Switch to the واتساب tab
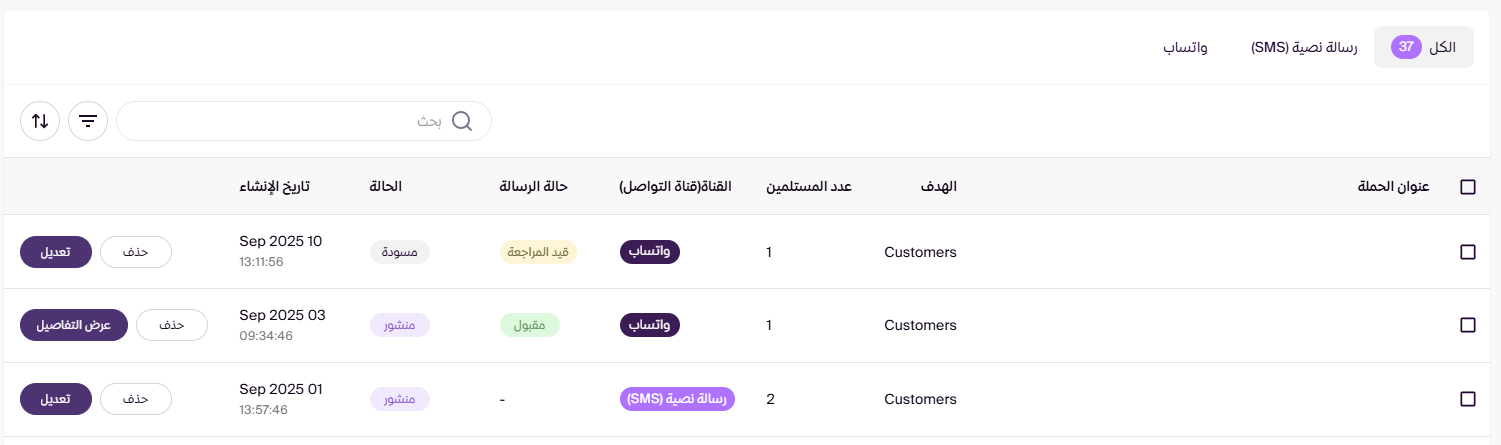The image size is (1501, 445). click(1185, 47)
